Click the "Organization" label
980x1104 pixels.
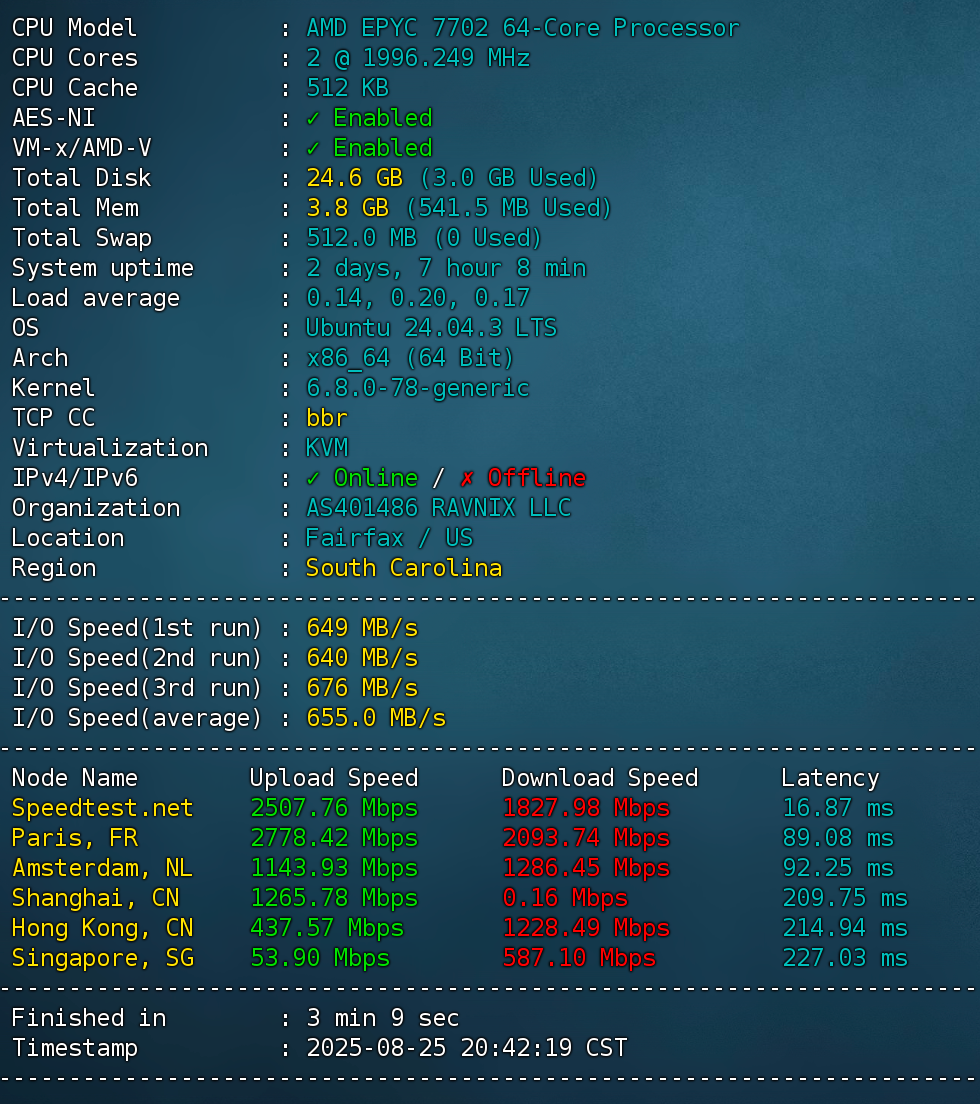[96, 508]
